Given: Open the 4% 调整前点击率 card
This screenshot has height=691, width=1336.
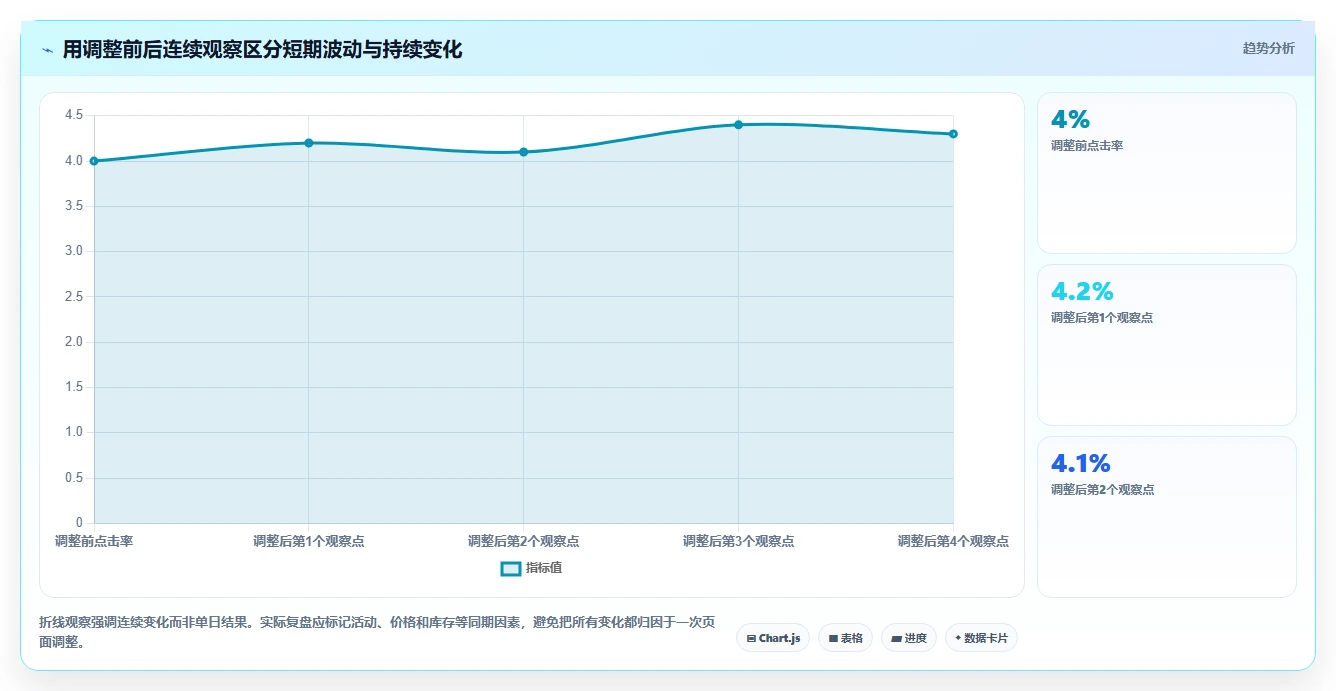Looking at the screenshot, I should [x=1167, y=173].
